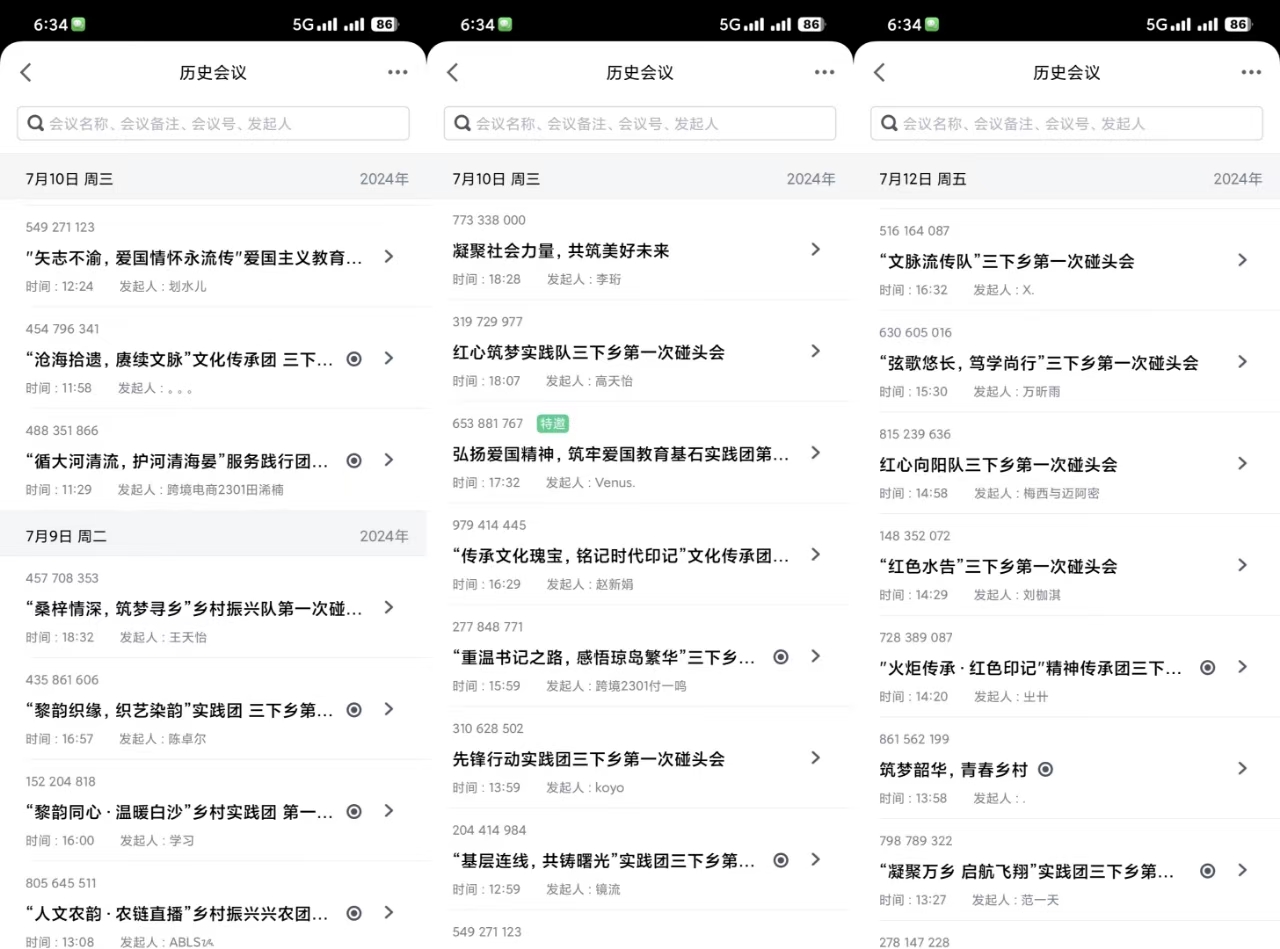Expand "先锋行动实践团" entry via arrow

pyautogui.click(x=815, y=758)
